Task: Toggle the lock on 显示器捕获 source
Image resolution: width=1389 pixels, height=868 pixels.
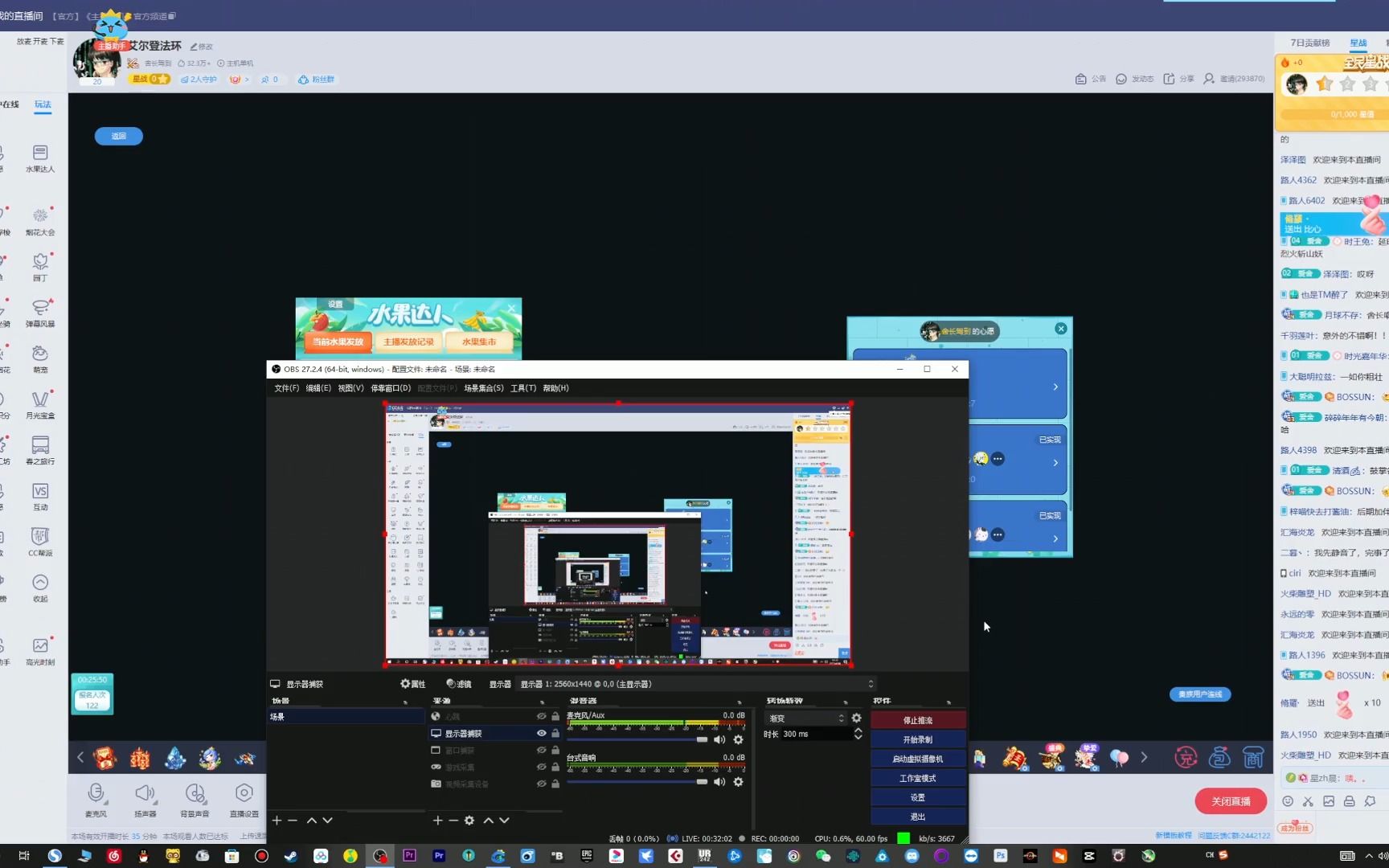Action: (555, 733)
